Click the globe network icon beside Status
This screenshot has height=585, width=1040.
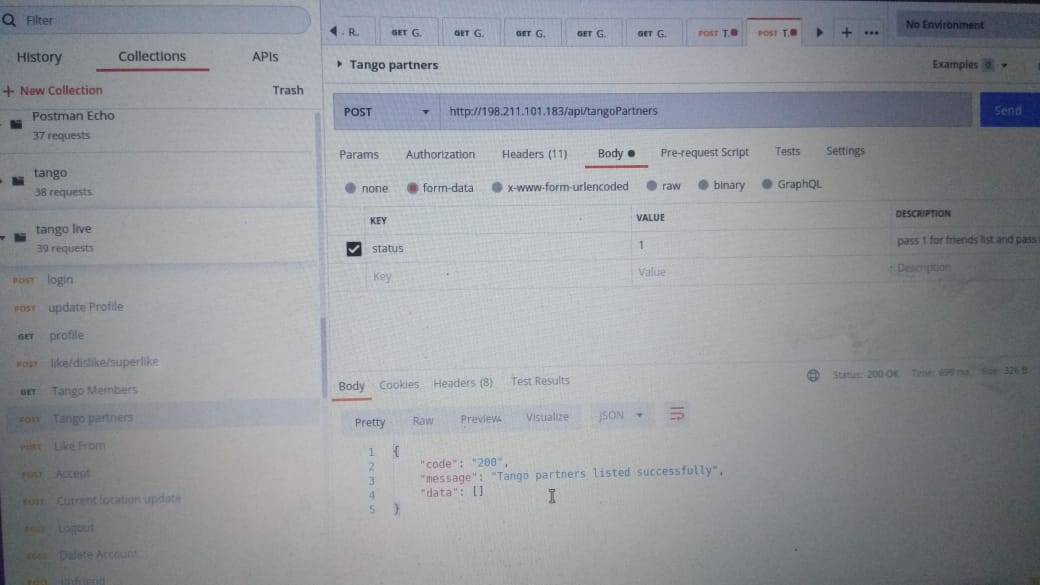click(813, 375)
